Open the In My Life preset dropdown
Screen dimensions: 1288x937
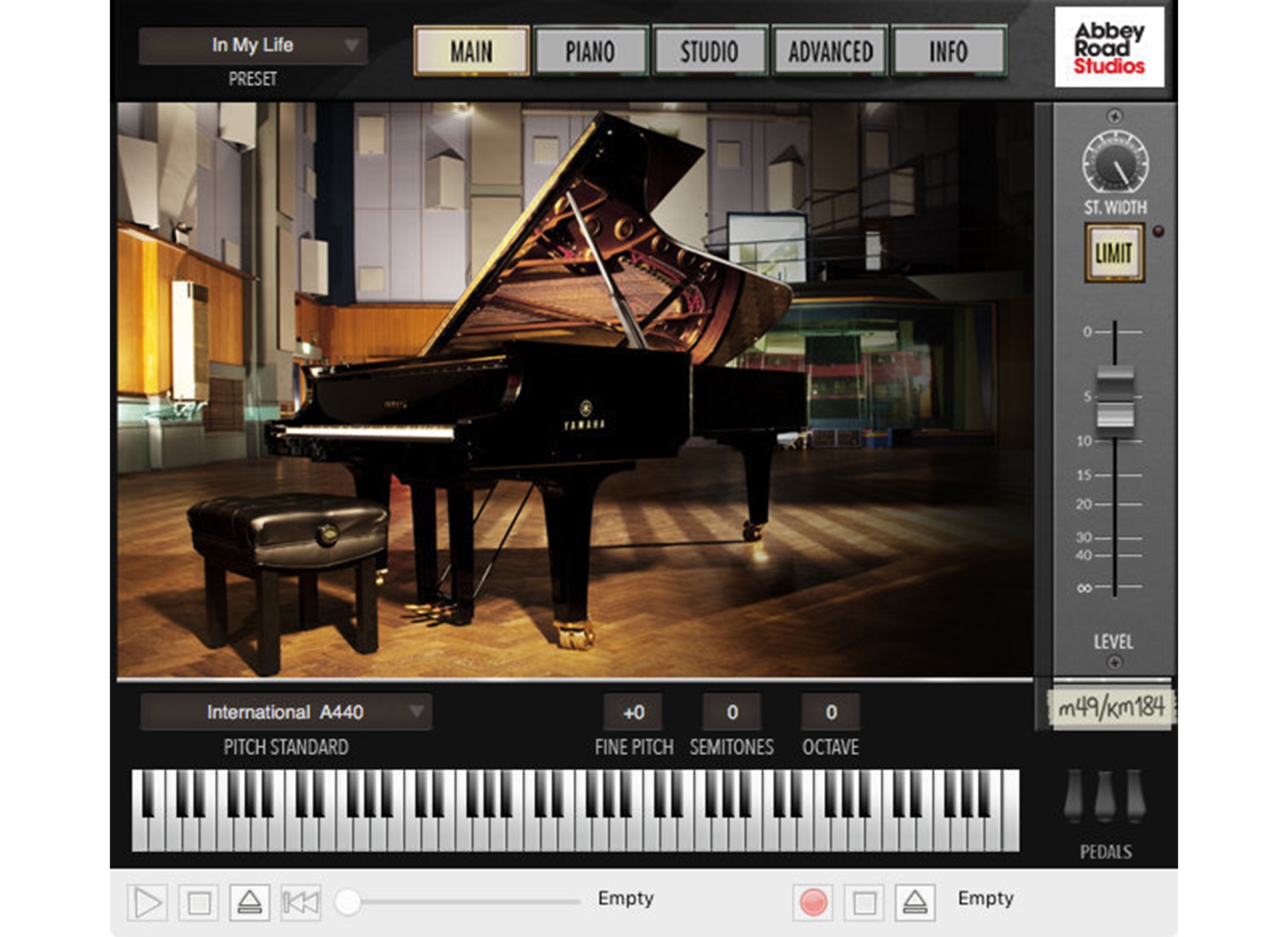[254, 46]
